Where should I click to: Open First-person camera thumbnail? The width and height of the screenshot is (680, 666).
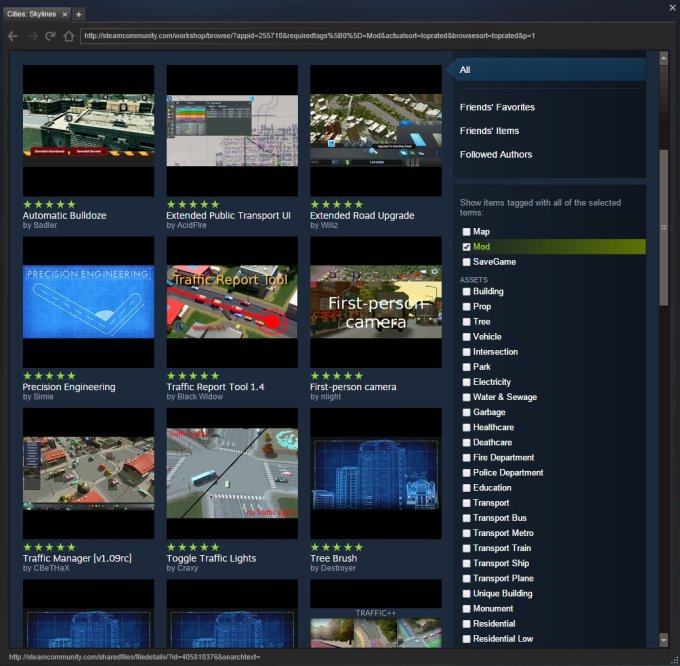pos(376,302)
